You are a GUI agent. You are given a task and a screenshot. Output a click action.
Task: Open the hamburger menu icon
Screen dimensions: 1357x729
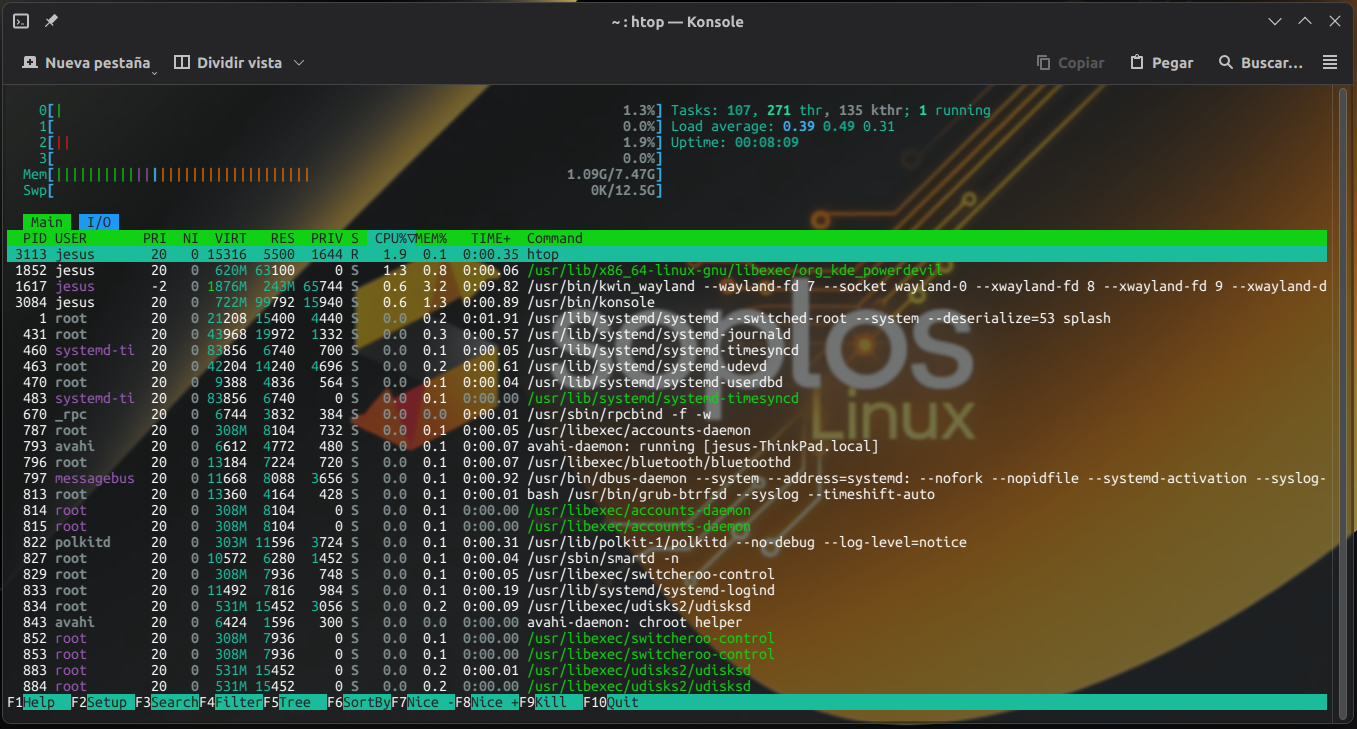point(1329,62)
